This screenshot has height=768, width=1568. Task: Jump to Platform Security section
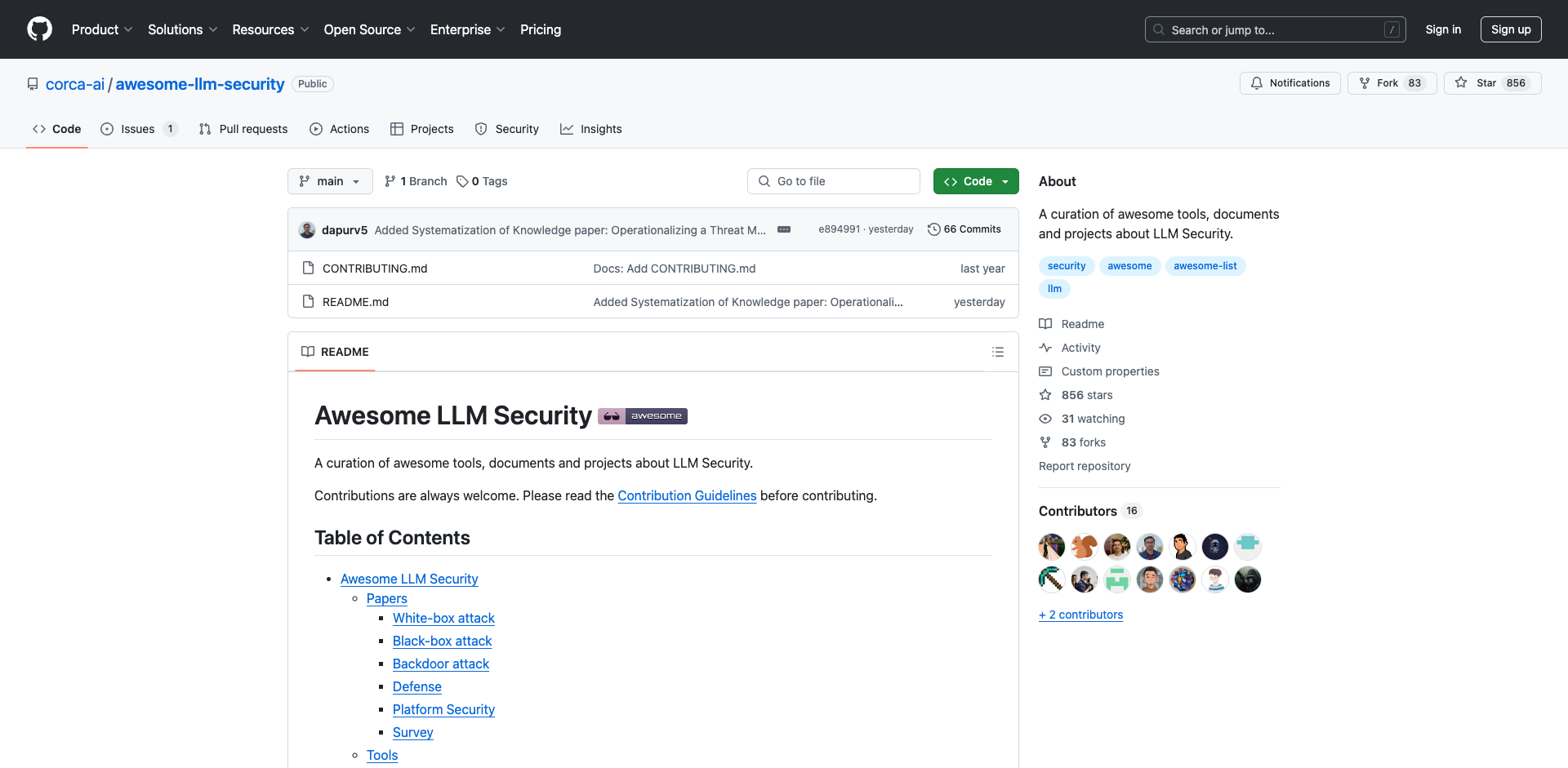[x=443, y=709]
